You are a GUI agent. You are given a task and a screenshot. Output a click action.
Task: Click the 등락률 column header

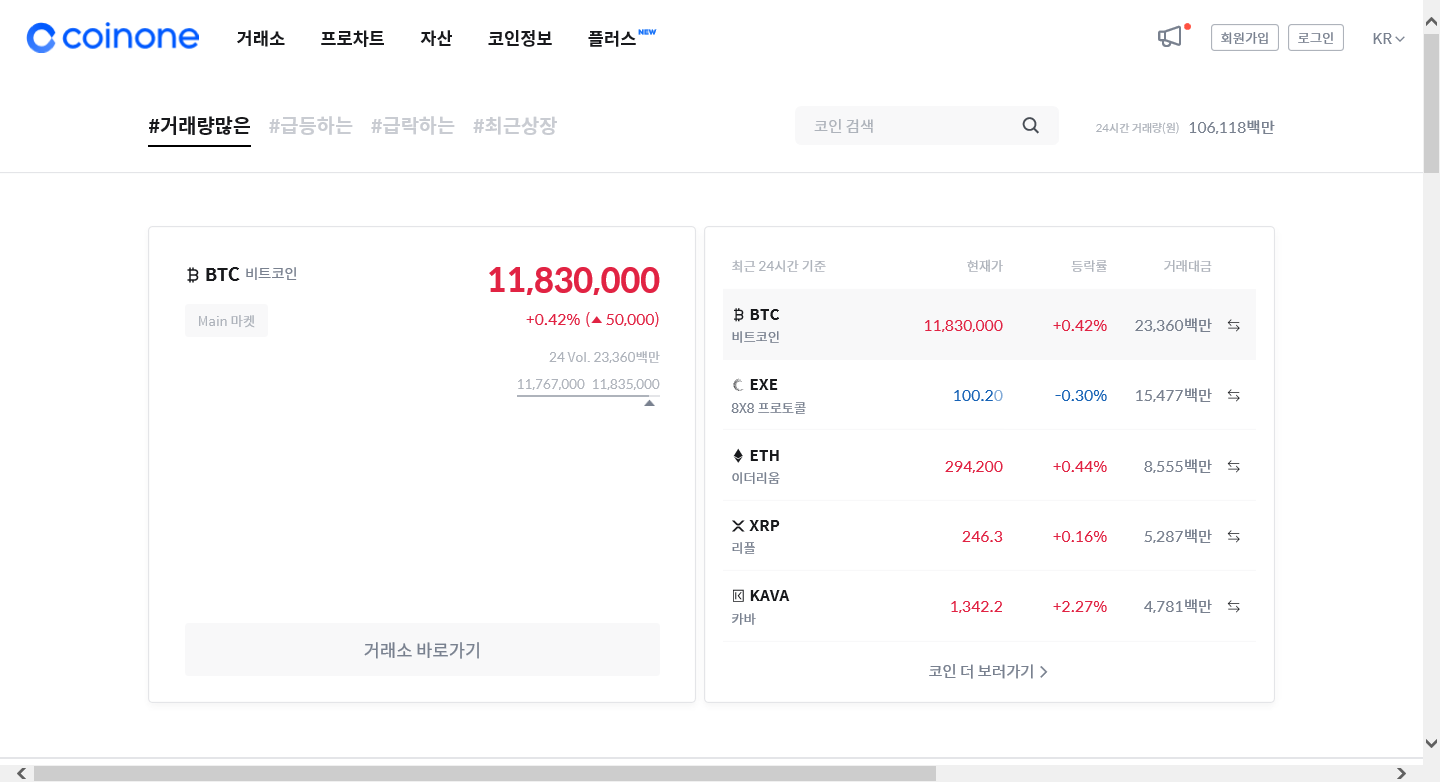(x=1089, y=266)
